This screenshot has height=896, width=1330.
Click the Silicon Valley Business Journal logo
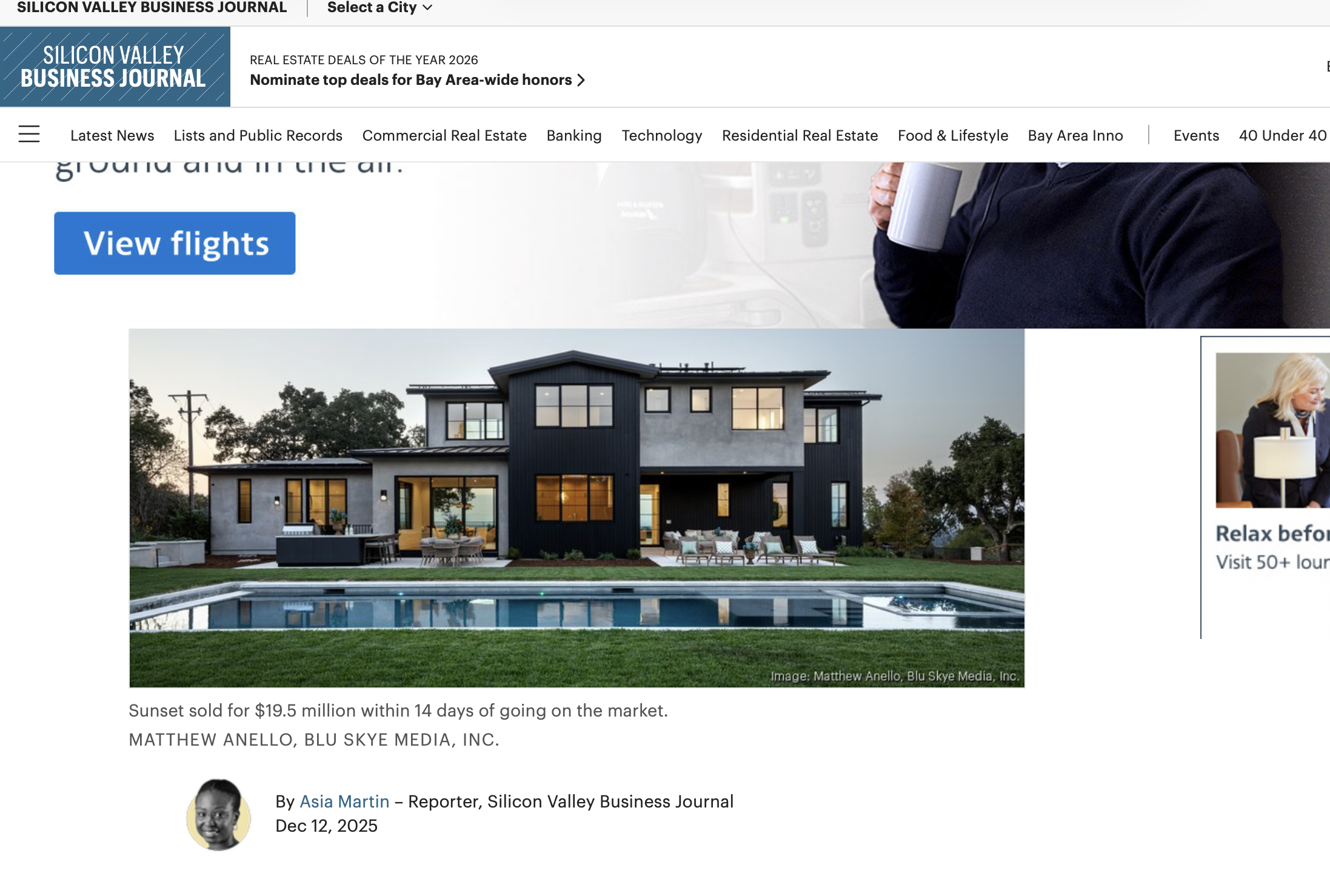tap(115, 67)
